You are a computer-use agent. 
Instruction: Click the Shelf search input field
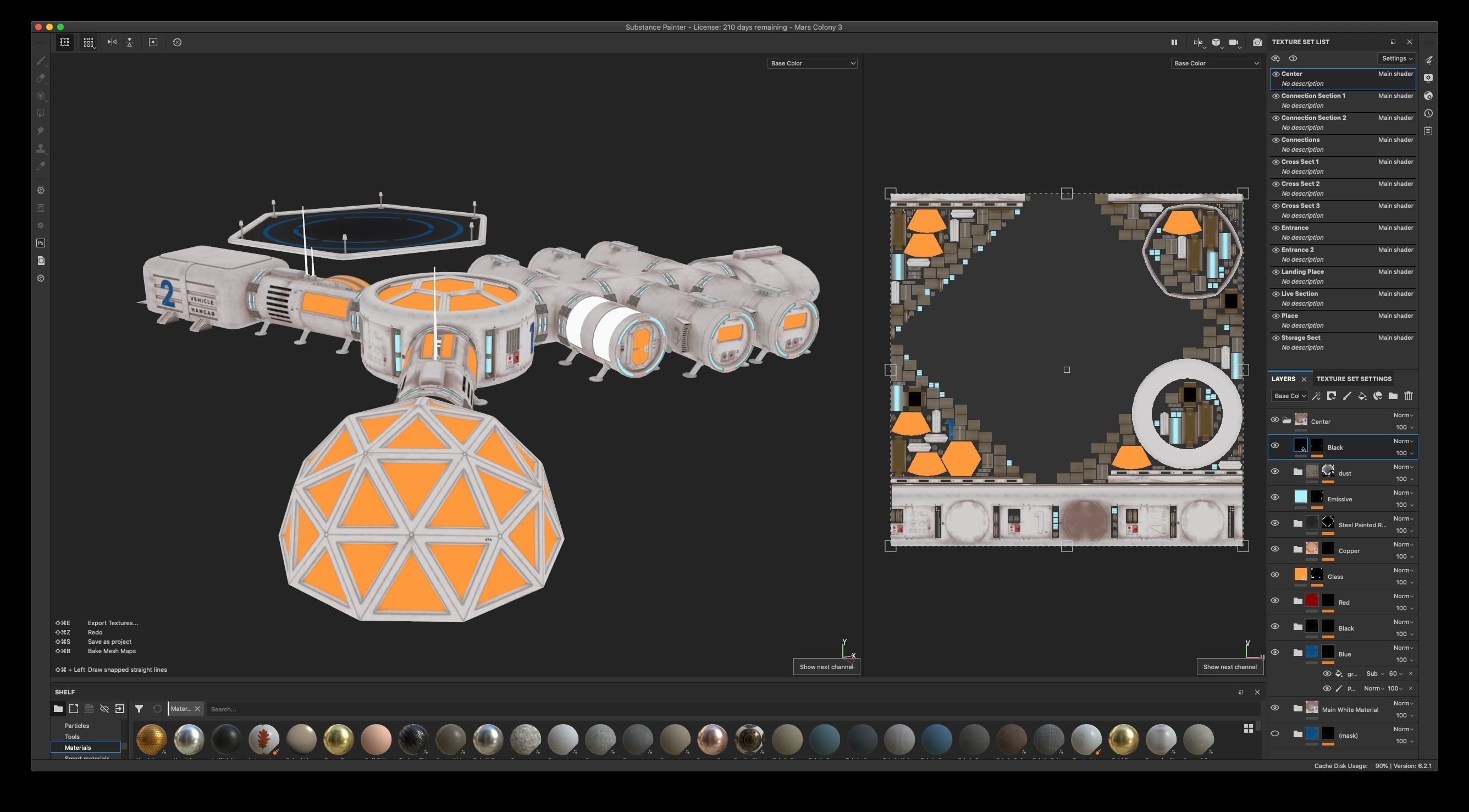coord(733,709)
